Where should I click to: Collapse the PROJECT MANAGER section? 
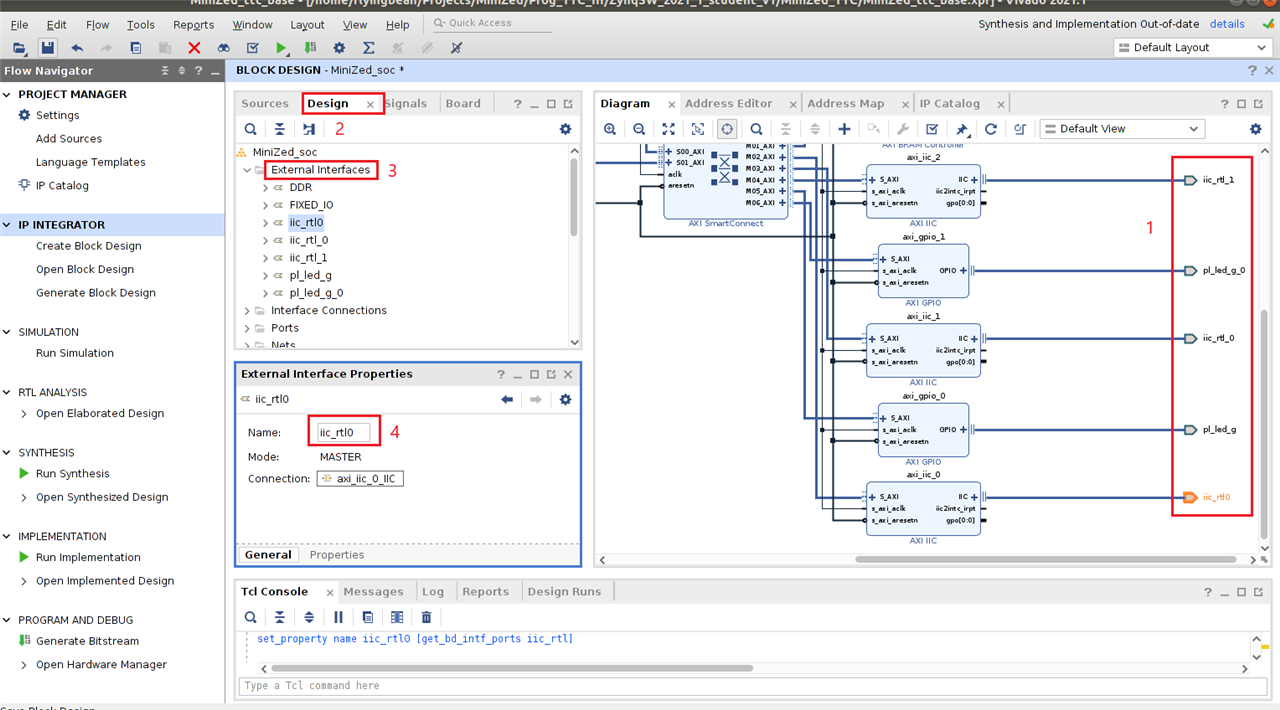[9, 94]
